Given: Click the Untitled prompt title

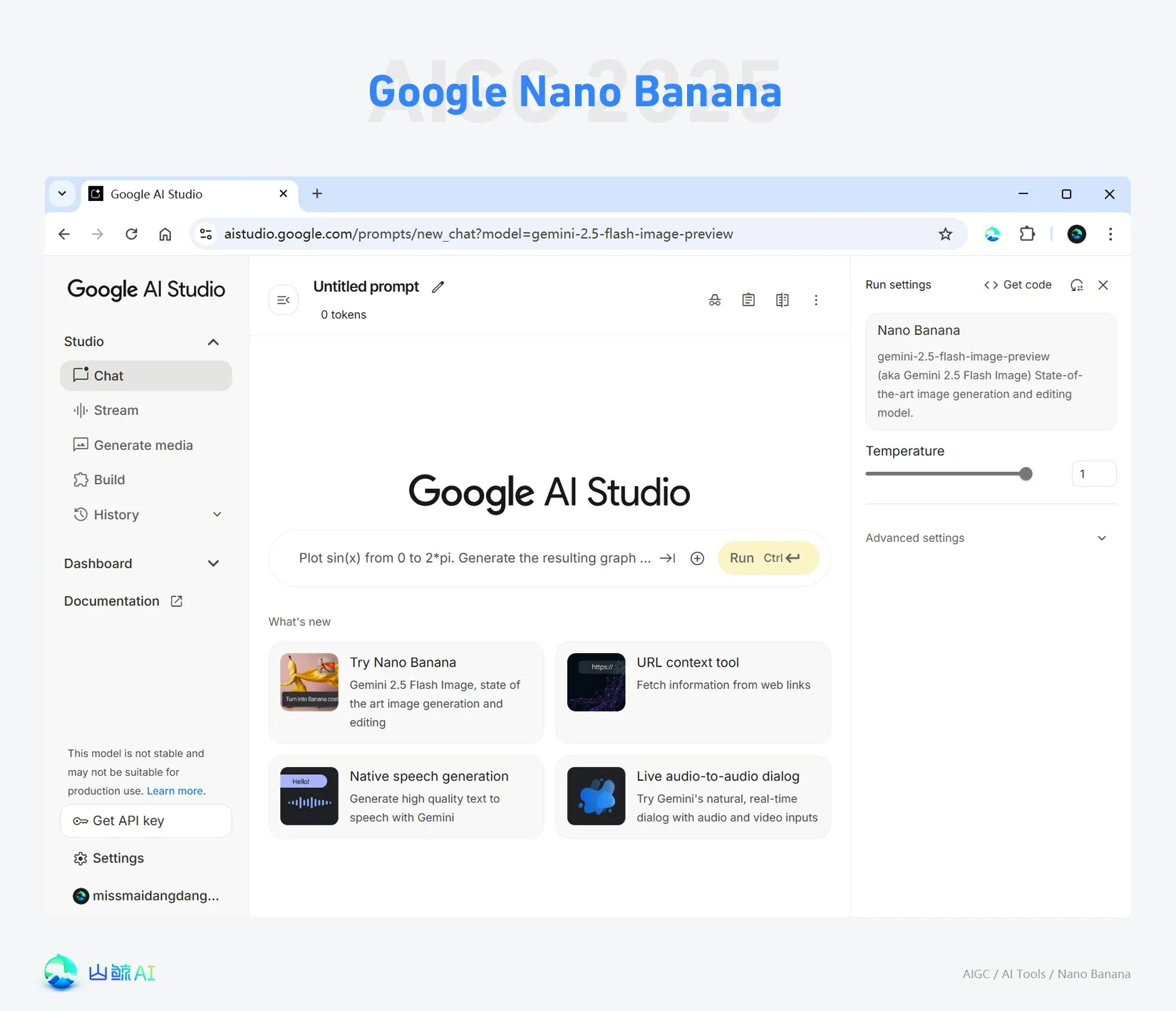Looking at the screenshot, I should point(366,287).
